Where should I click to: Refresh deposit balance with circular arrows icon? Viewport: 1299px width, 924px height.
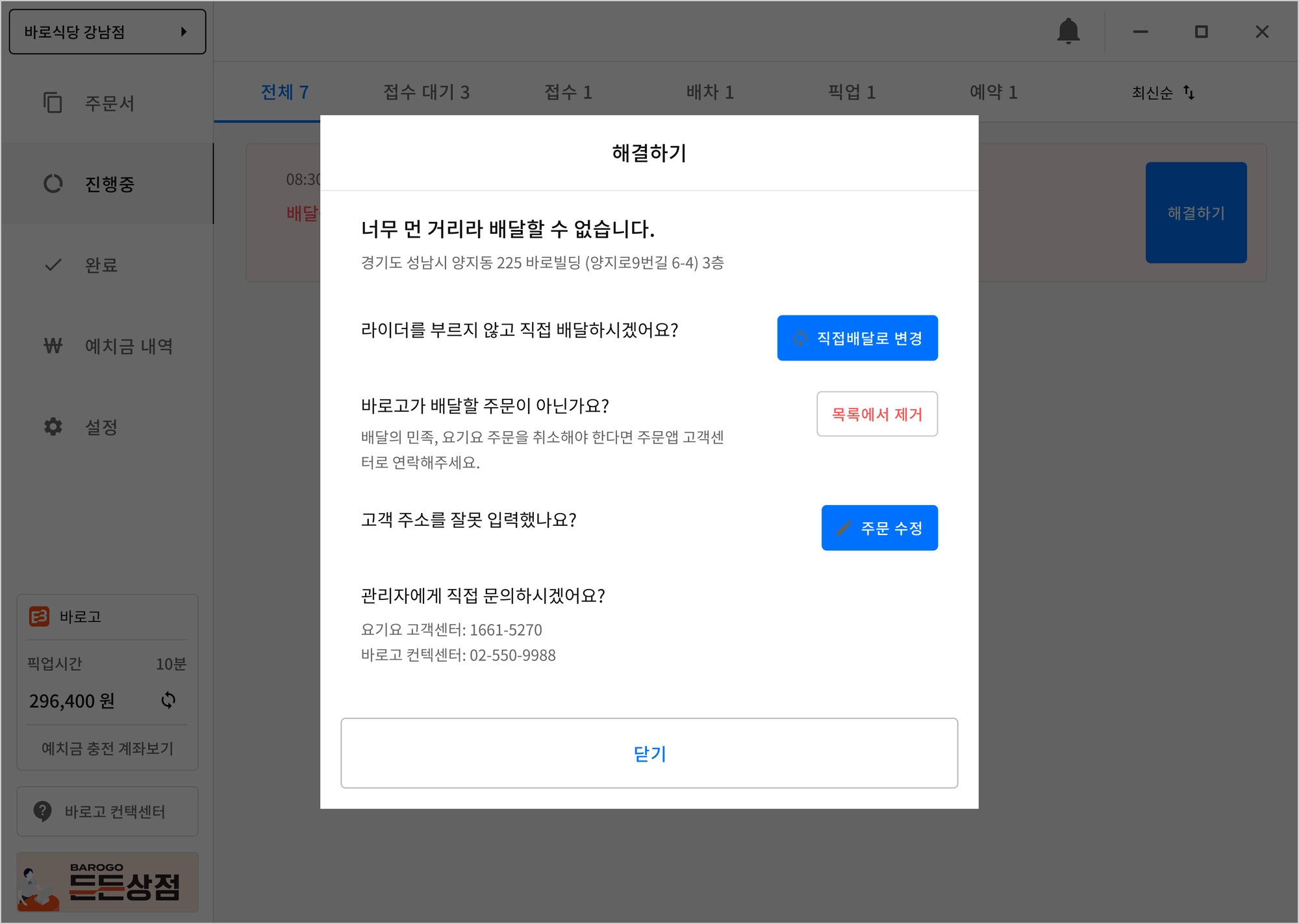coord(168,700)
